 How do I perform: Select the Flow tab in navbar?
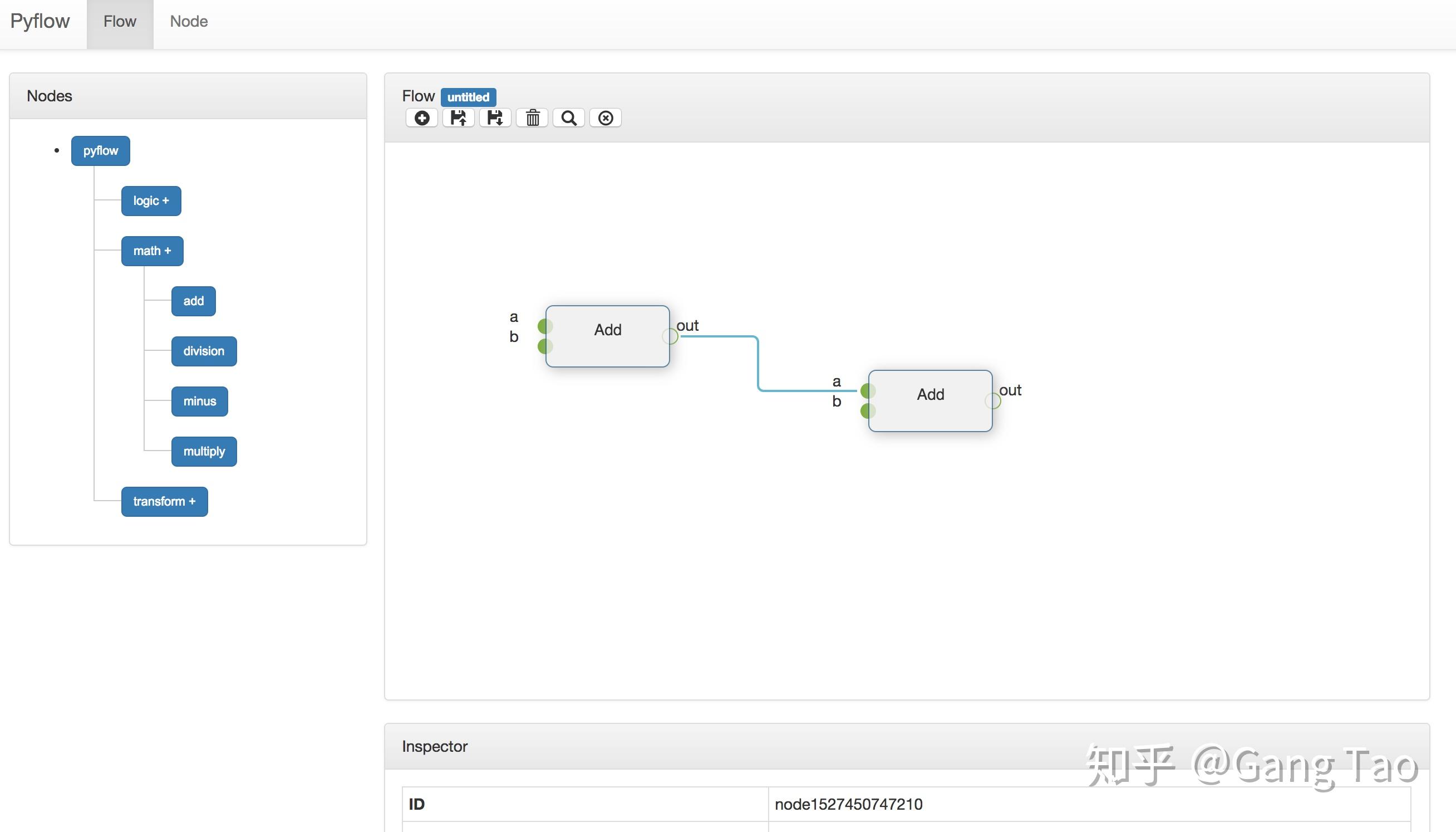120,22
